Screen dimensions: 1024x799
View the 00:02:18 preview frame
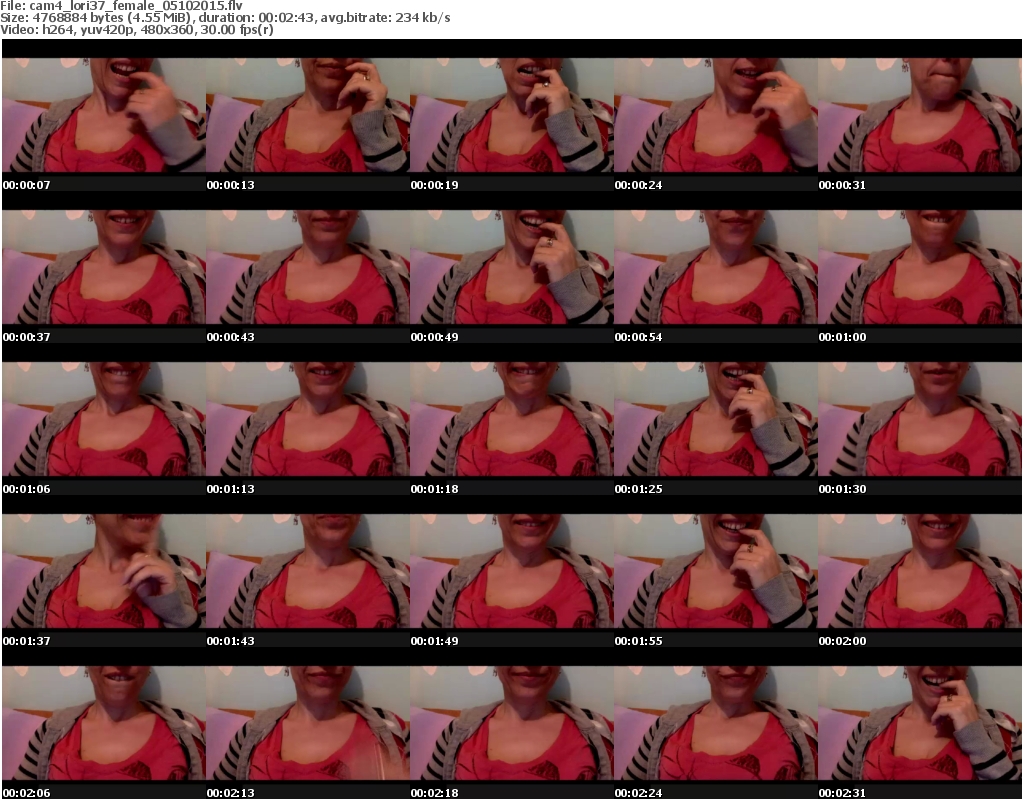pos(512,723)
